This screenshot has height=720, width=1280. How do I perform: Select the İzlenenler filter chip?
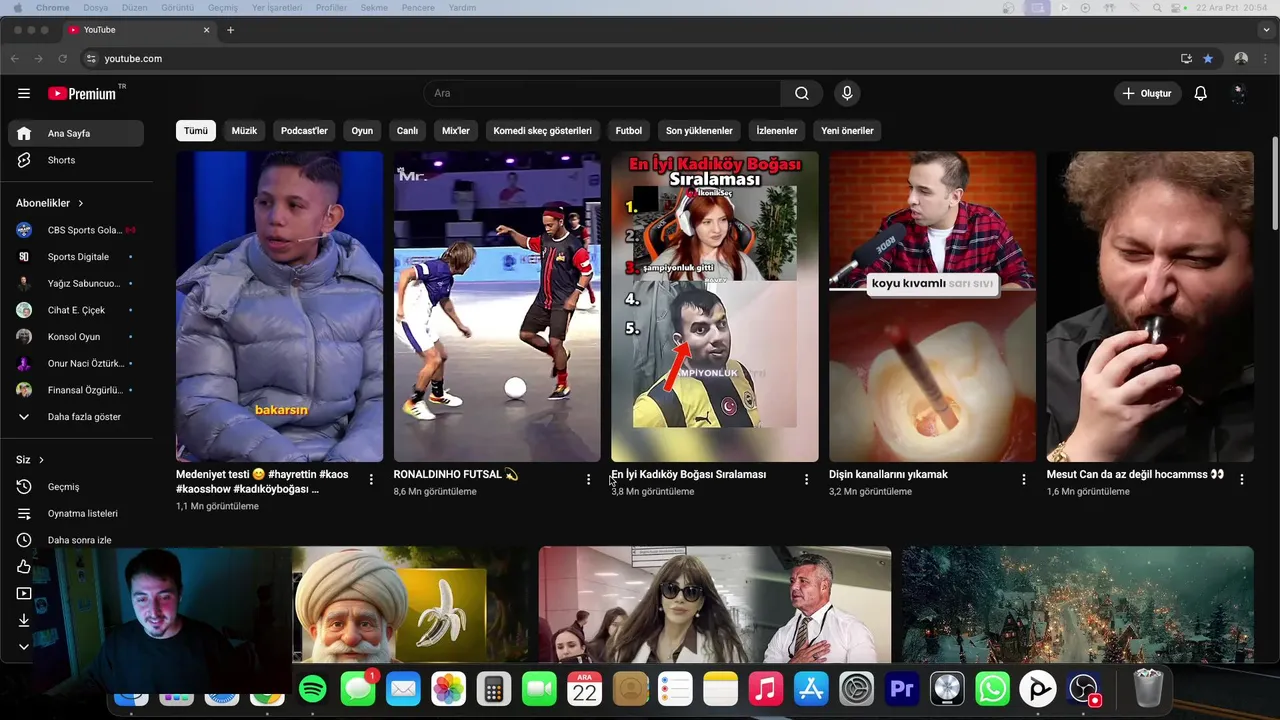(777, 131)
